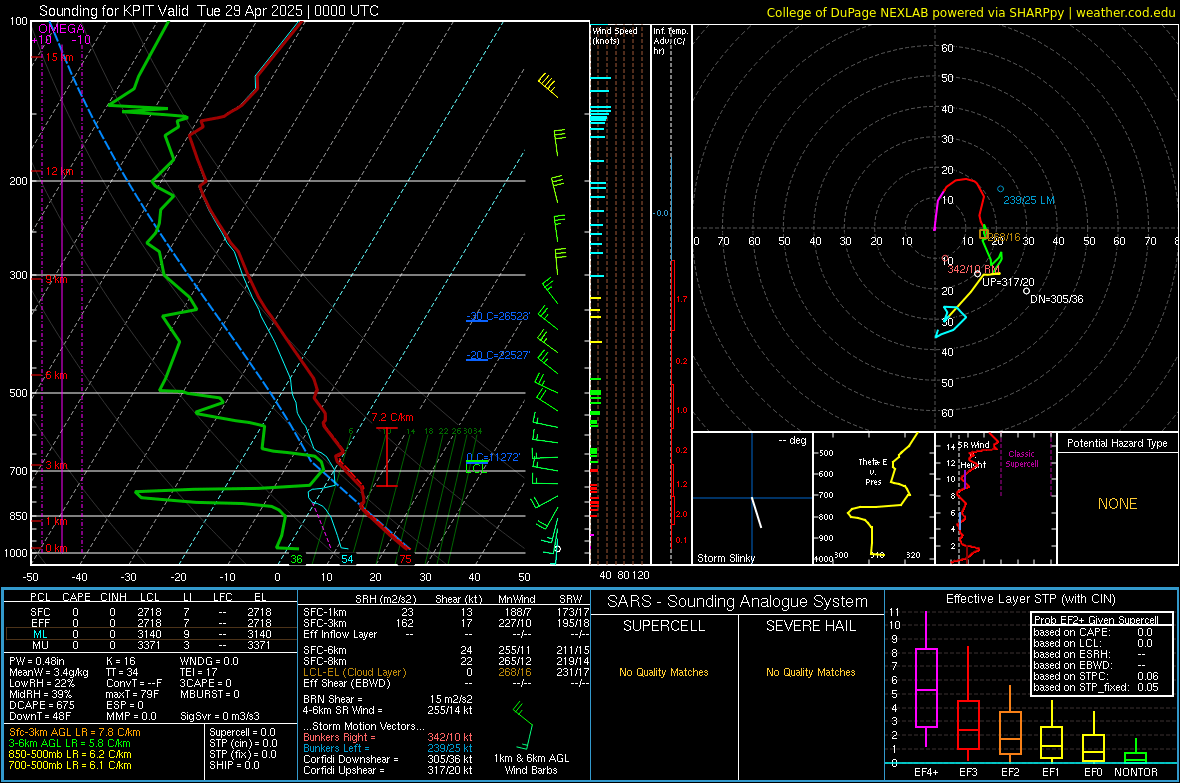The image size is (1180, 783).
Task: Click the SFC-3km shear row
Action: pos(446,623)
